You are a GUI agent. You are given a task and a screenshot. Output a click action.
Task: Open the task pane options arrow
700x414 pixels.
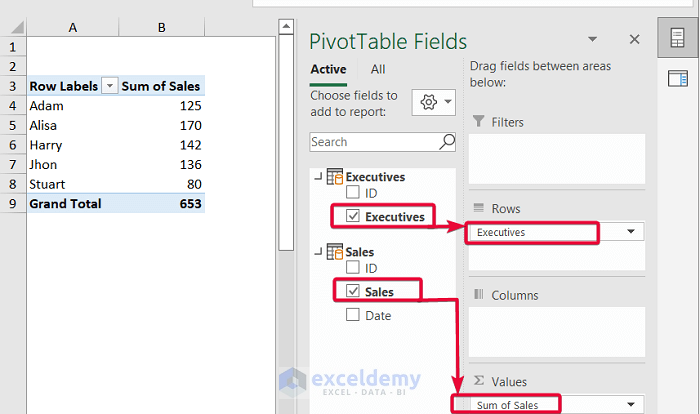pos(592,39)
